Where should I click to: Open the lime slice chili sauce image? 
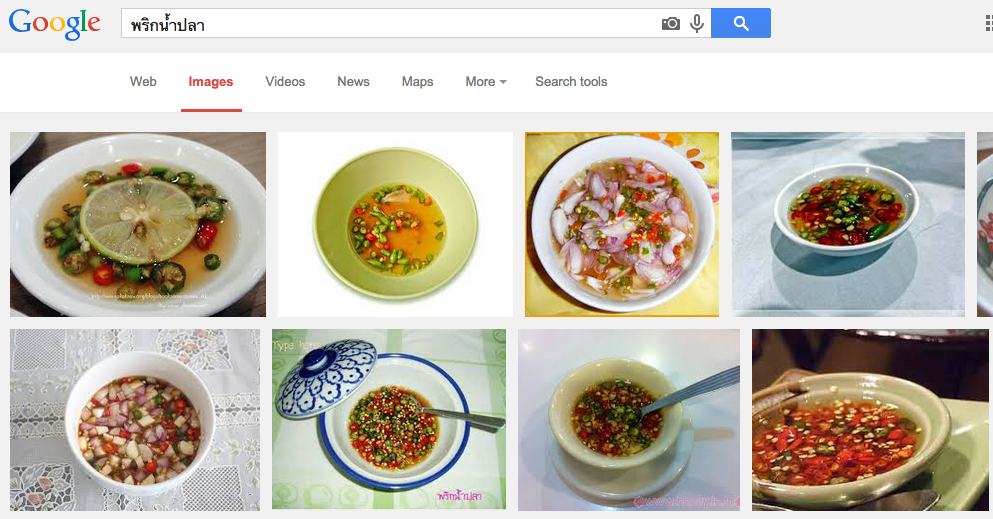(138, 224)
